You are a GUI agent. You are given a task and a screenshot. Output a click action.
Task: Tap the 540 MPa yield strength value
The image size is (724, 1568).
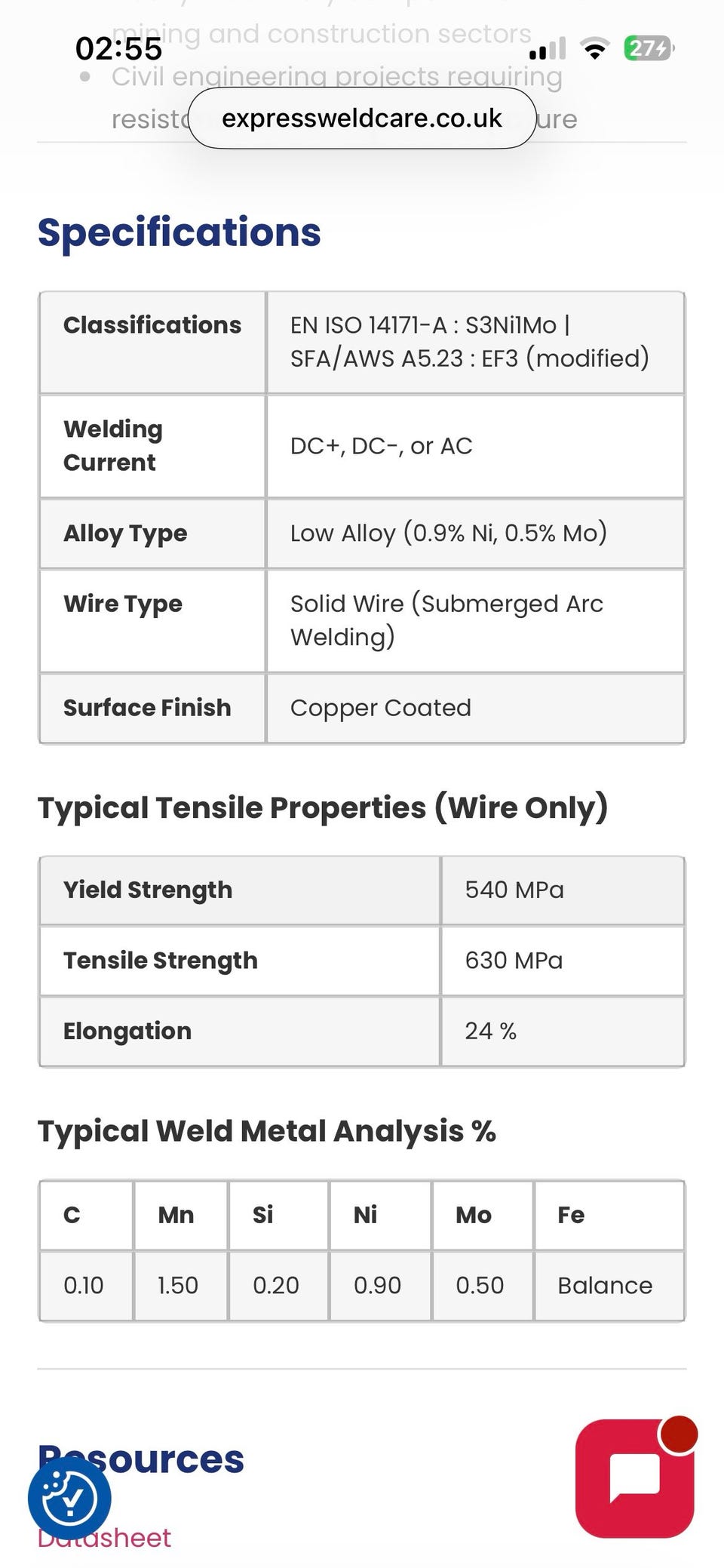coord(514,890)
